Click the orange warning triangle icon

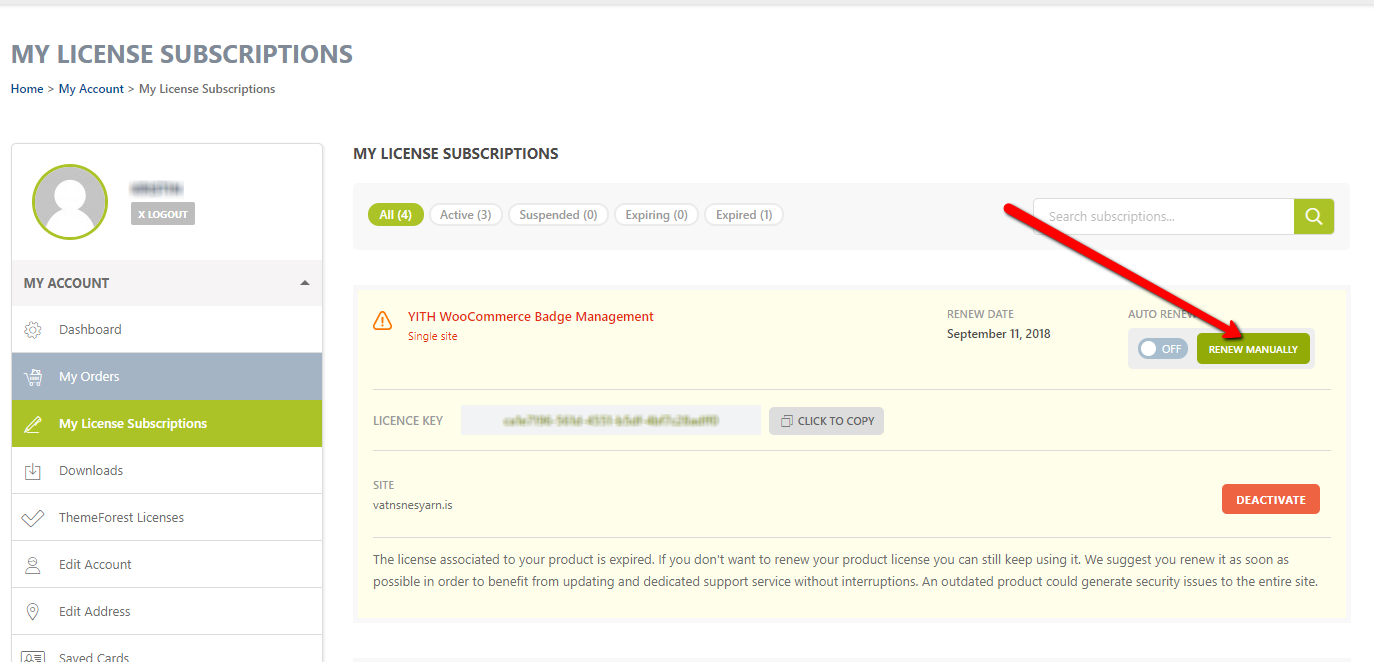tap(382, 320)
